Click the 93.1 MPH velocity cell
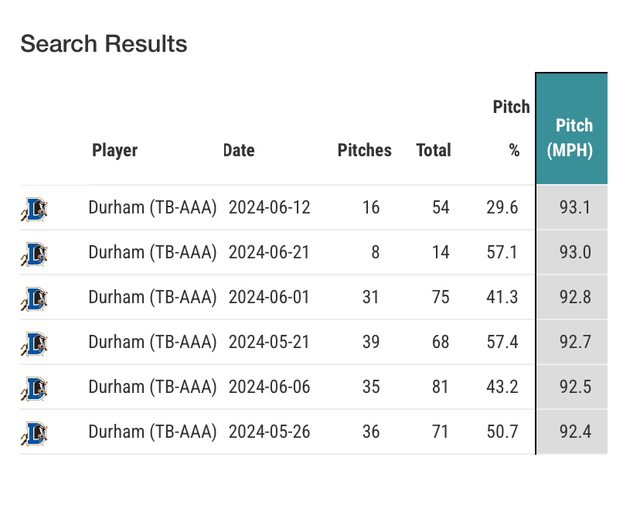 pyautogui.click(x=574, y=208)
